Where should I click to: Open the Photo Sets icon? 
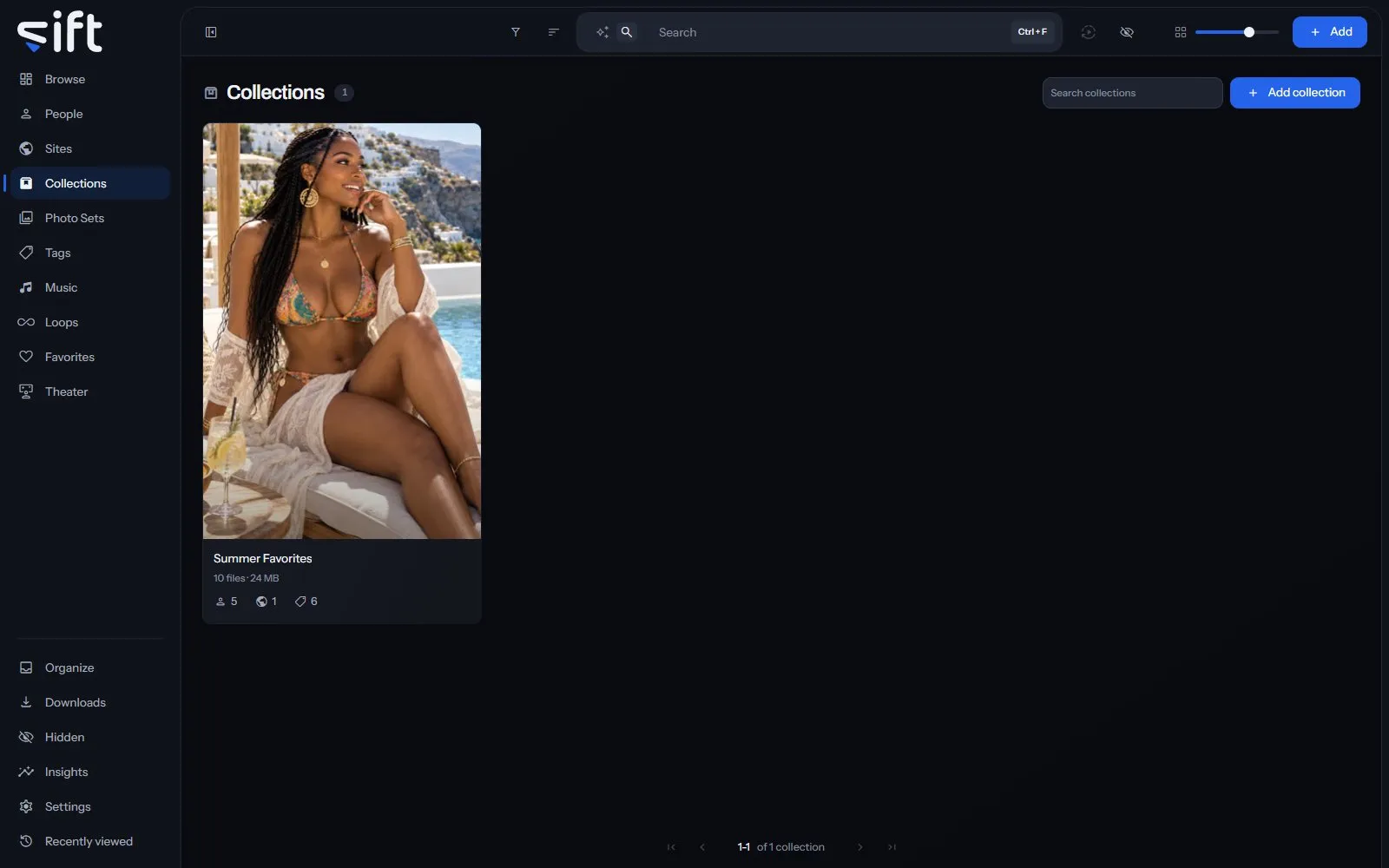(26, 218)
